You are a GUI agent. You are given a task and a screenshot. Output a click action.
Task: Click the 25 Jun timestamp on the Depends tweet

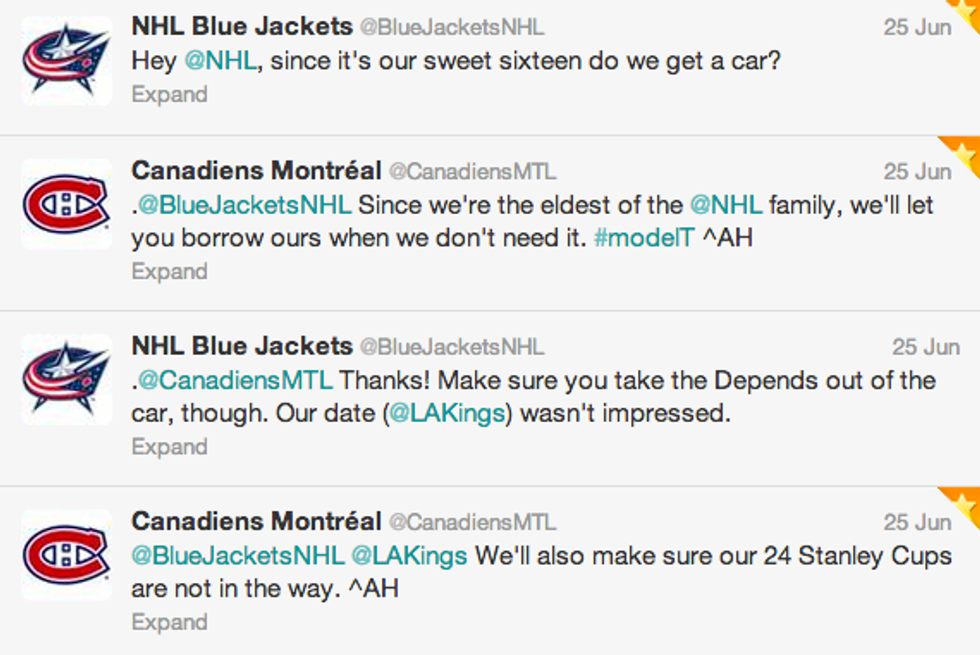coord(925,347)
